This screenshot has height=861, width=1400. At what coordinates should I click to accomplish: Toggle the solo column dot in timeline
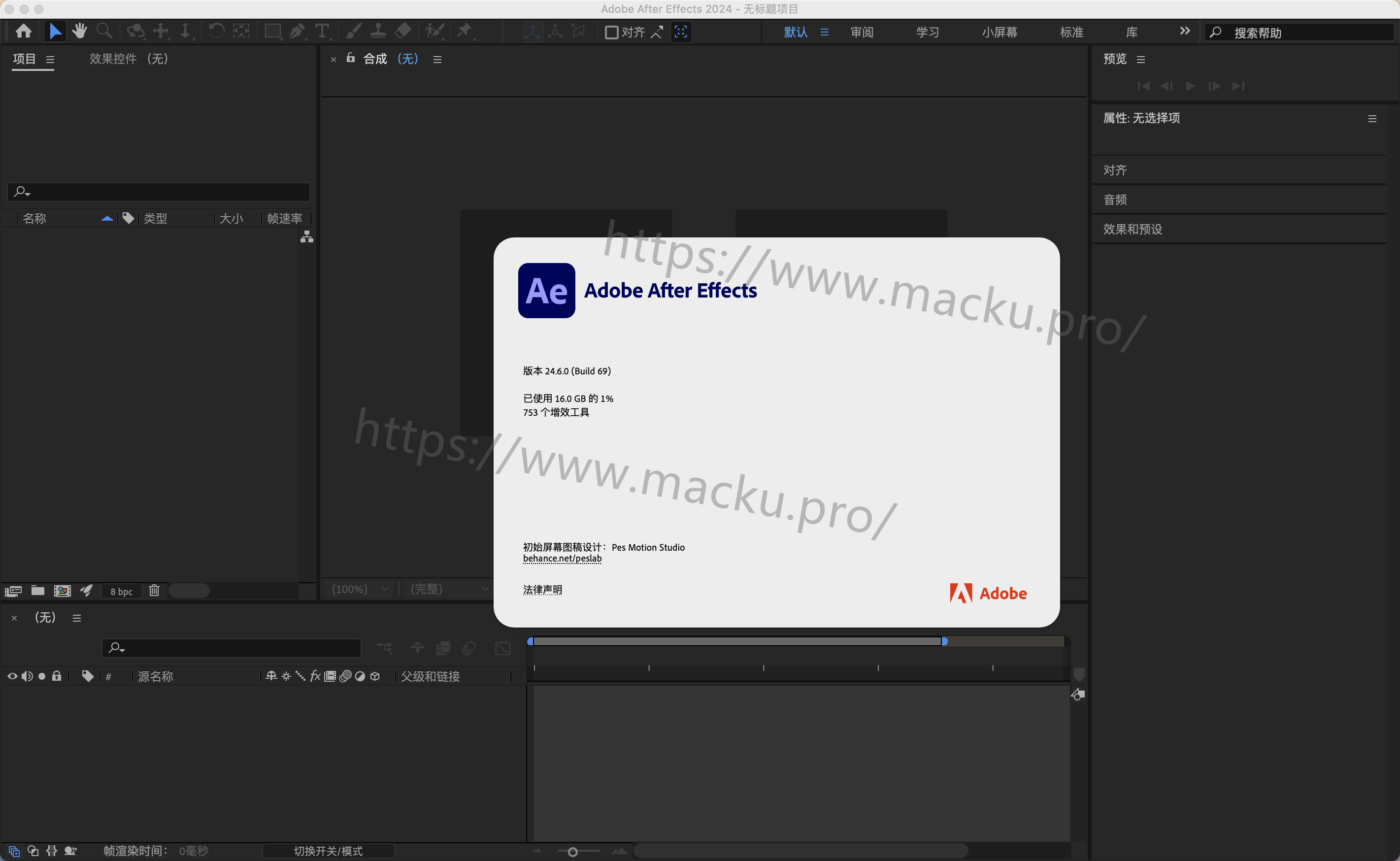[x=41, y=676]
